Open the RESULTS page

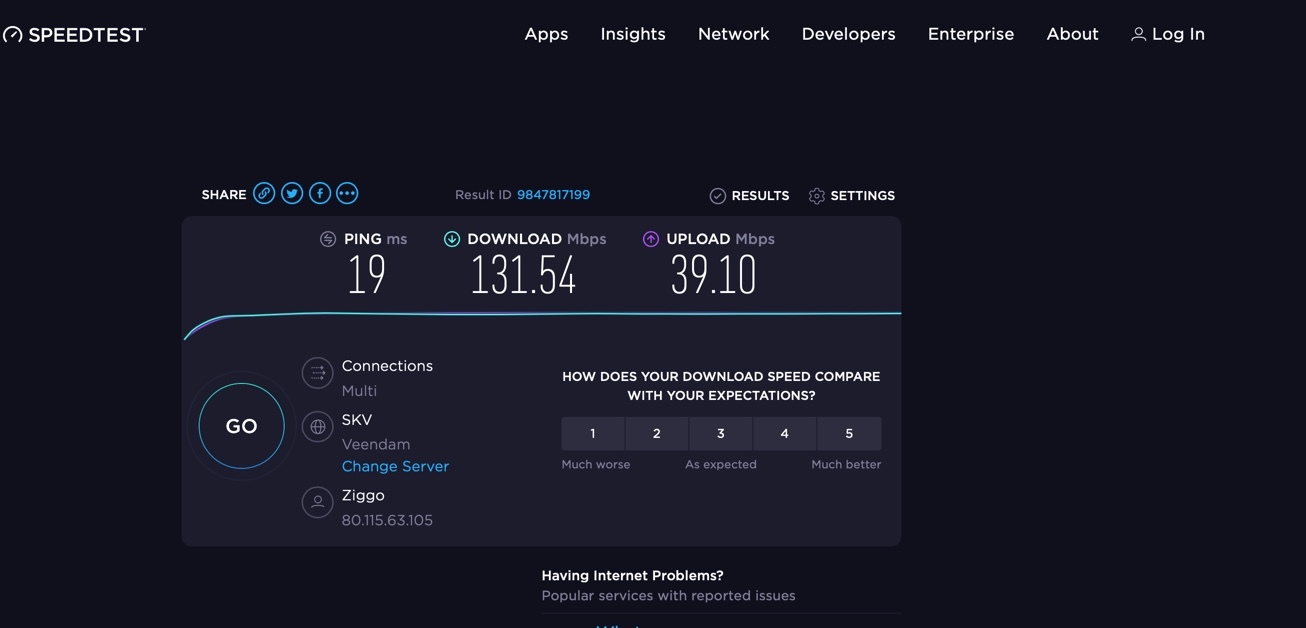750,196
